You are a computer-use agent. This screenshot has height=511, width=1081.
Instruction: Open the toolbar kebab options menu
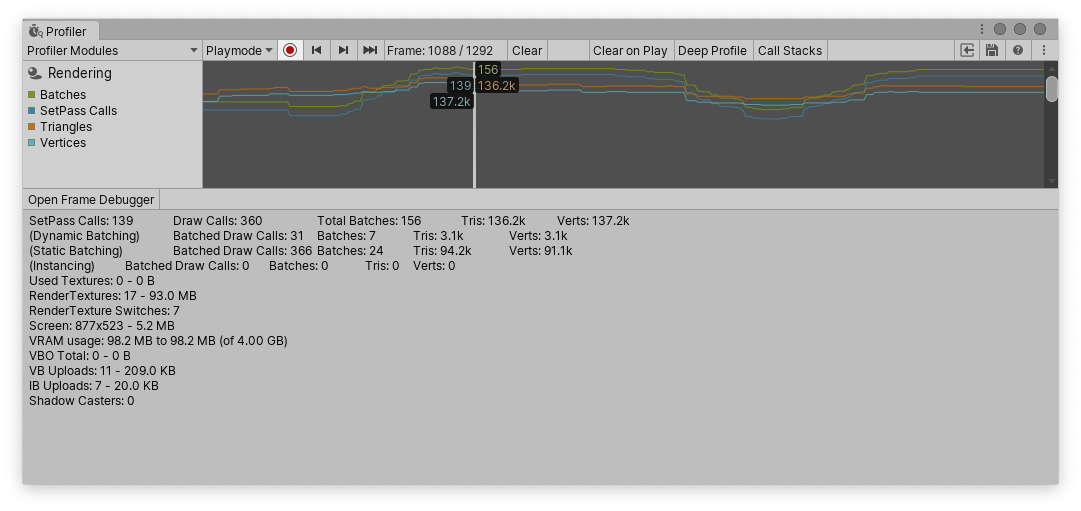tap(1044, 50)
